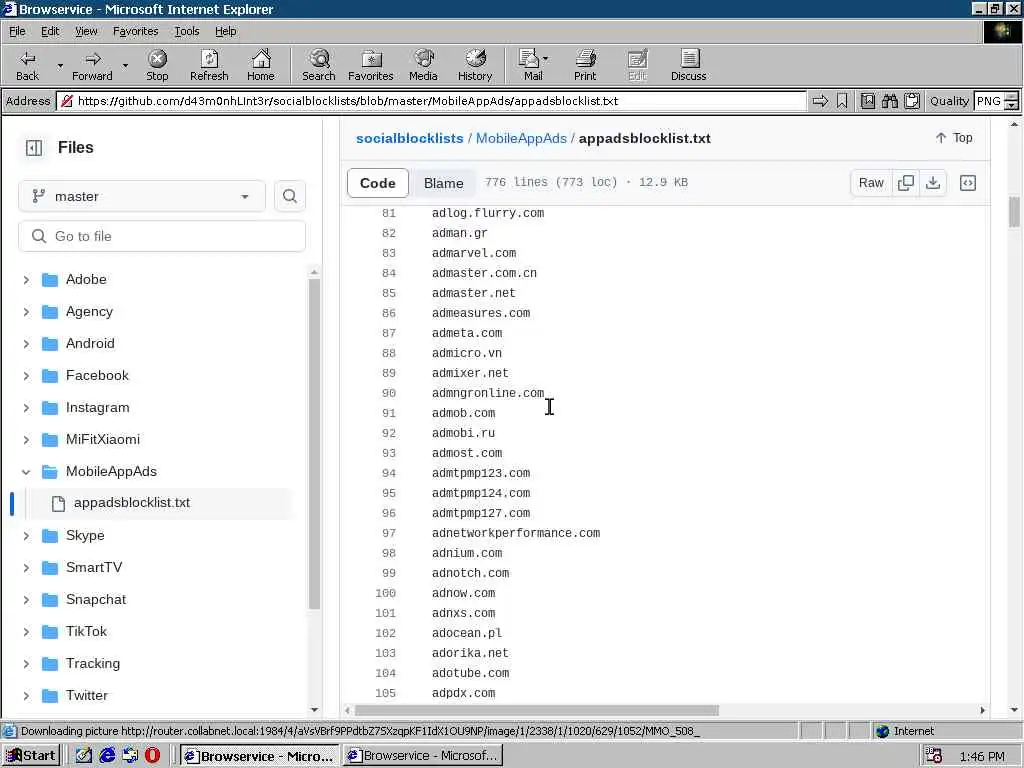Image resolution: width=1024 pixels, height=768 pixels.
Task: Click the bookmark icon next to Go arrow
Action: pyautogui.click(x=842, y=101)
